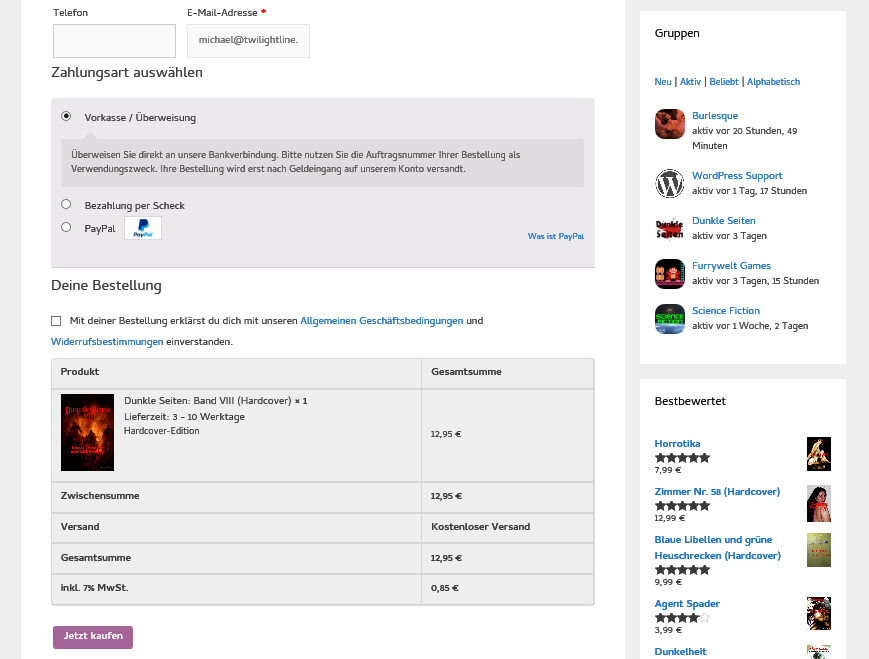Choose Bezahlung per Scheck radio button
This screenshot has width=869, height=659.
(x=66, y=204)
